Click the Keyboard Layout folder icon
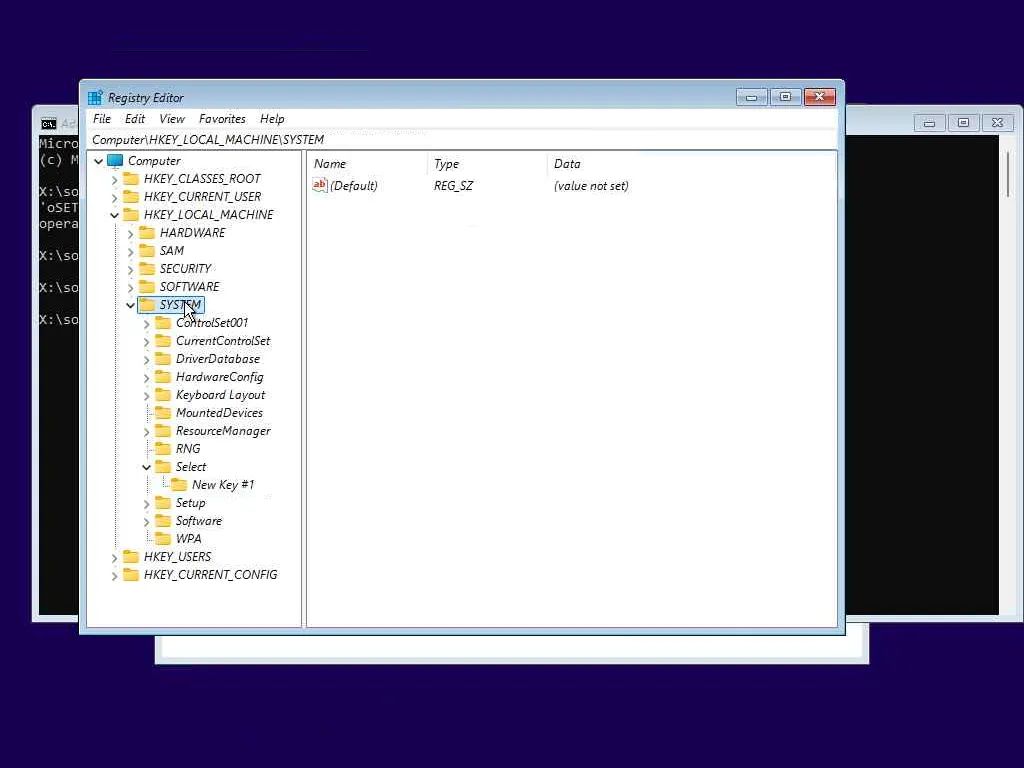Screen dimensions: 1024x768 163,395
